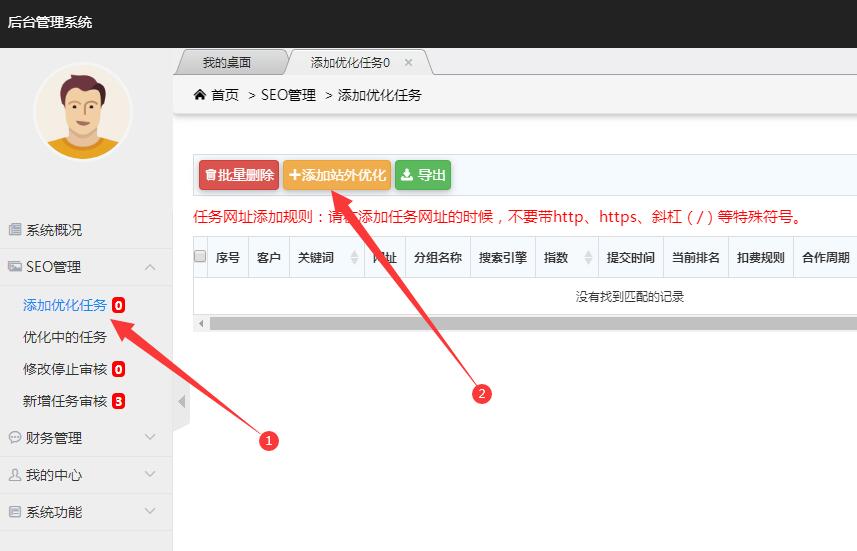
Task: Click the 我的中心 user icon
Action: [15, 474]
